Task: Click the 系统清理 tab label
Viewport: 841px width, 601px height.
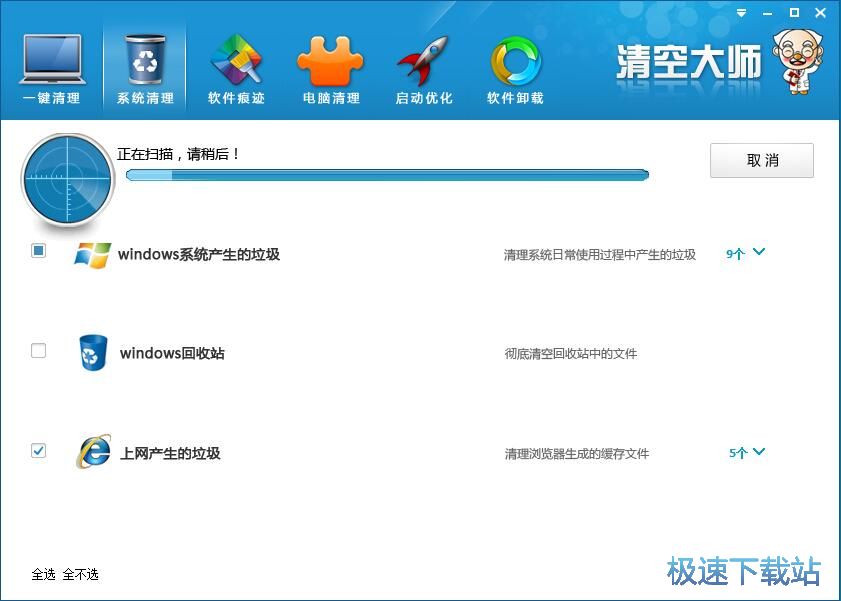Action: [144, 98]
